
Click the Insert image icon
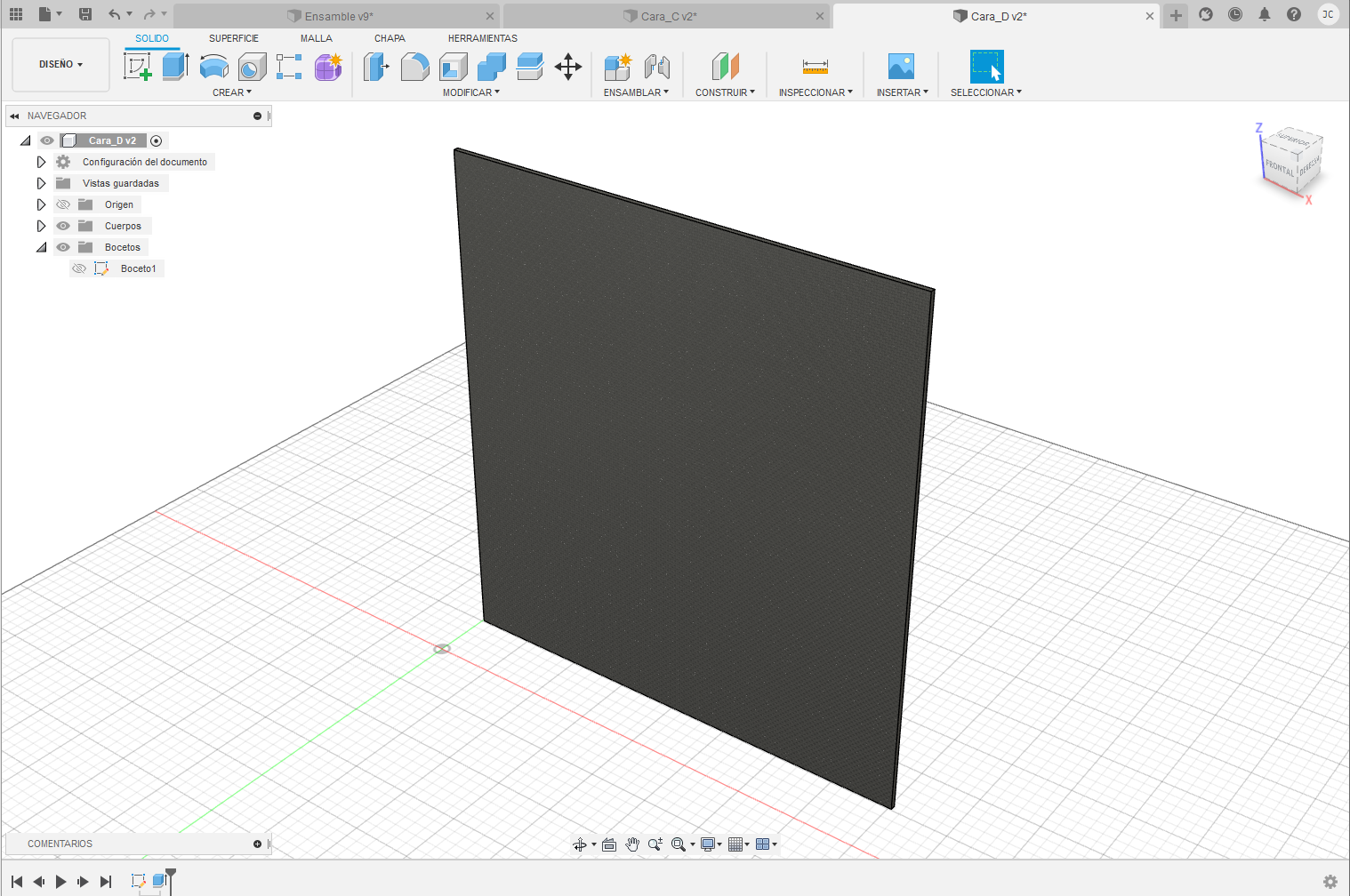[x=901, y=67]
